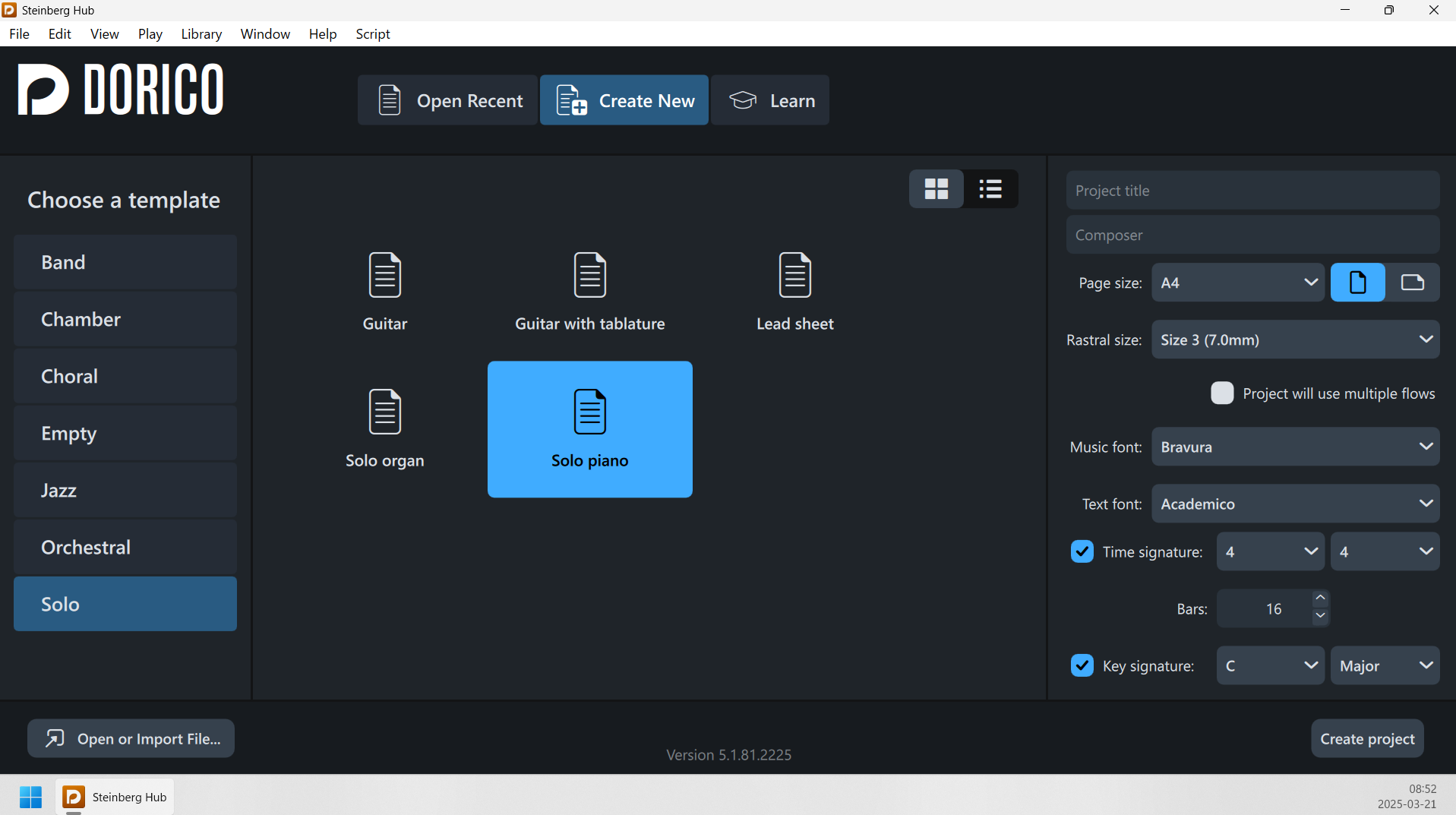The width and height of the screenshot is (1456, 815).
Task: Click the Steinberg Hub taskbar icon
Action: (x=115, y=797)
